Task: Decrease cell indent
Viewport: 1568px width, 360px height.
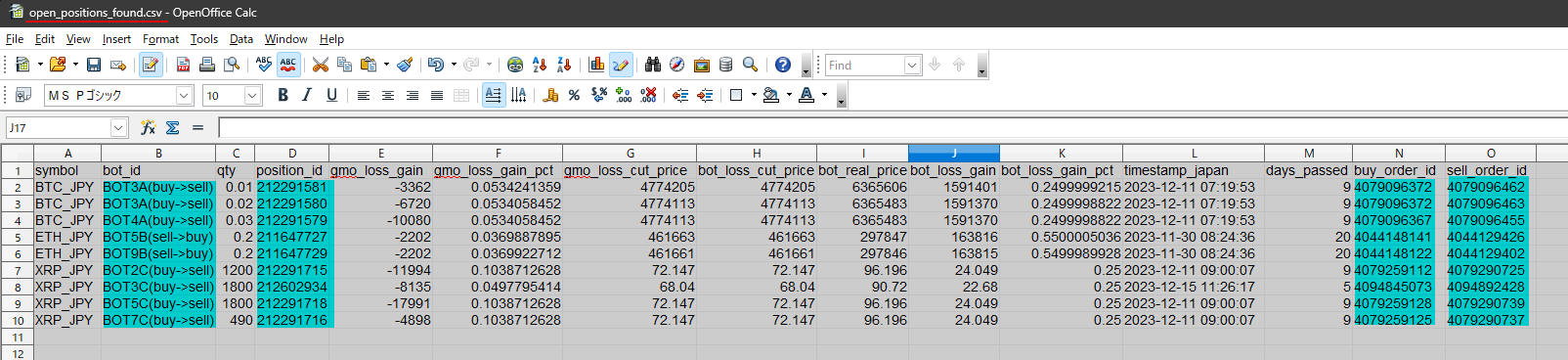Action: click(680, 95)
